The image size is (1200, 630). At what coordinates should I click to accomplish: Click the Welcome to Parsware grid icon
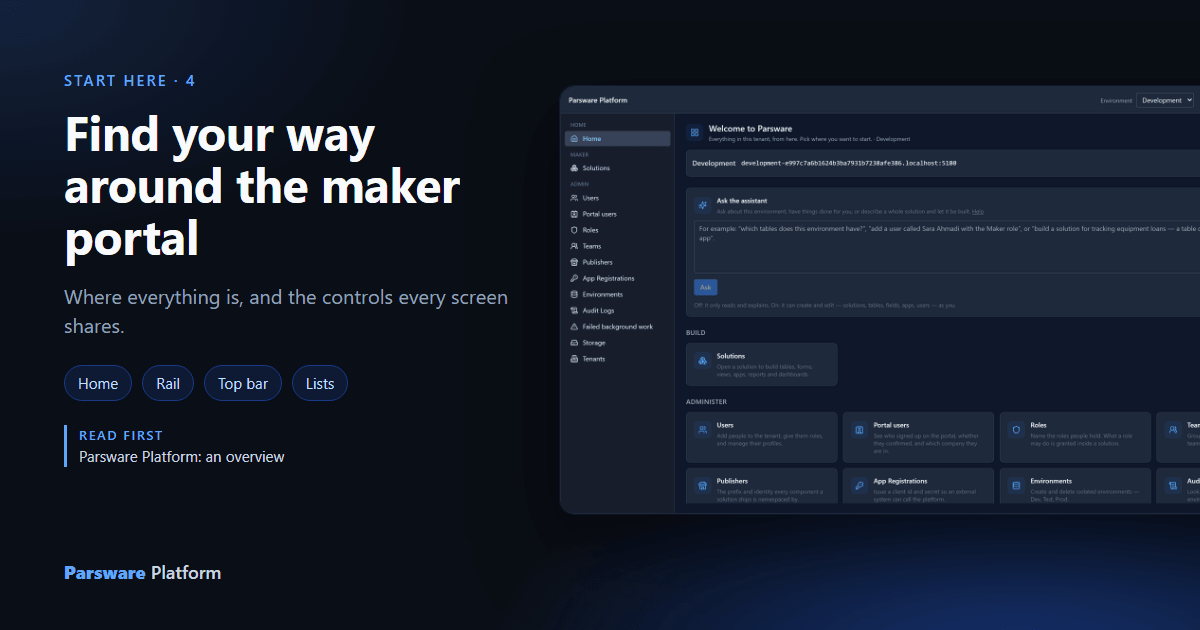point(694,132)
